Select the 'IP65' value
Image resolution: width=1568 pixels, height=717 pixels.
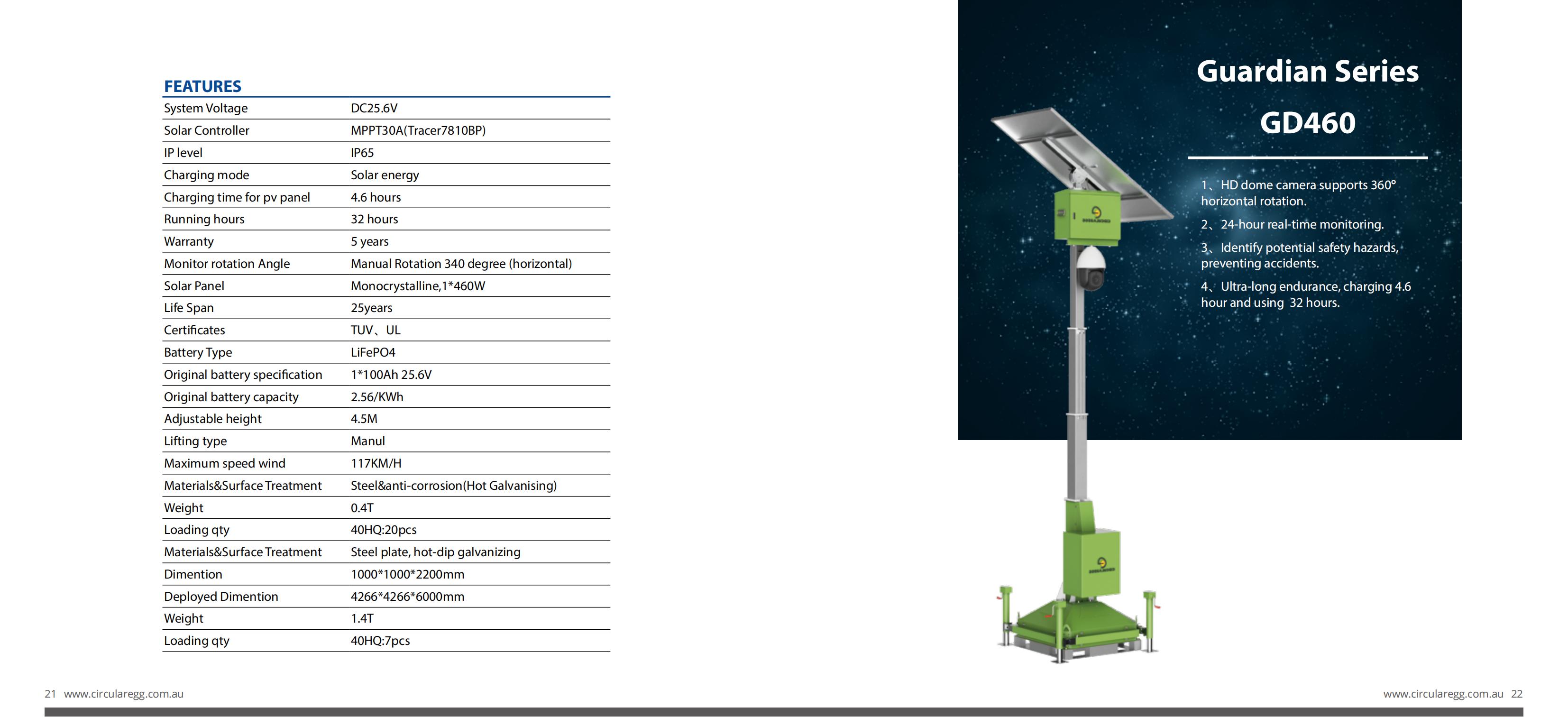(x=362, y=153)
